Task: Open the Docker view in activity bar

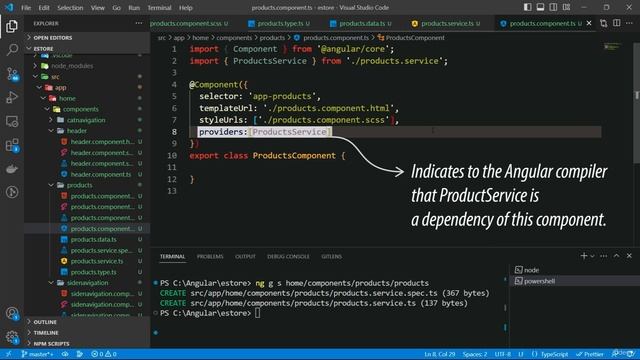Action: coord(12,169)
